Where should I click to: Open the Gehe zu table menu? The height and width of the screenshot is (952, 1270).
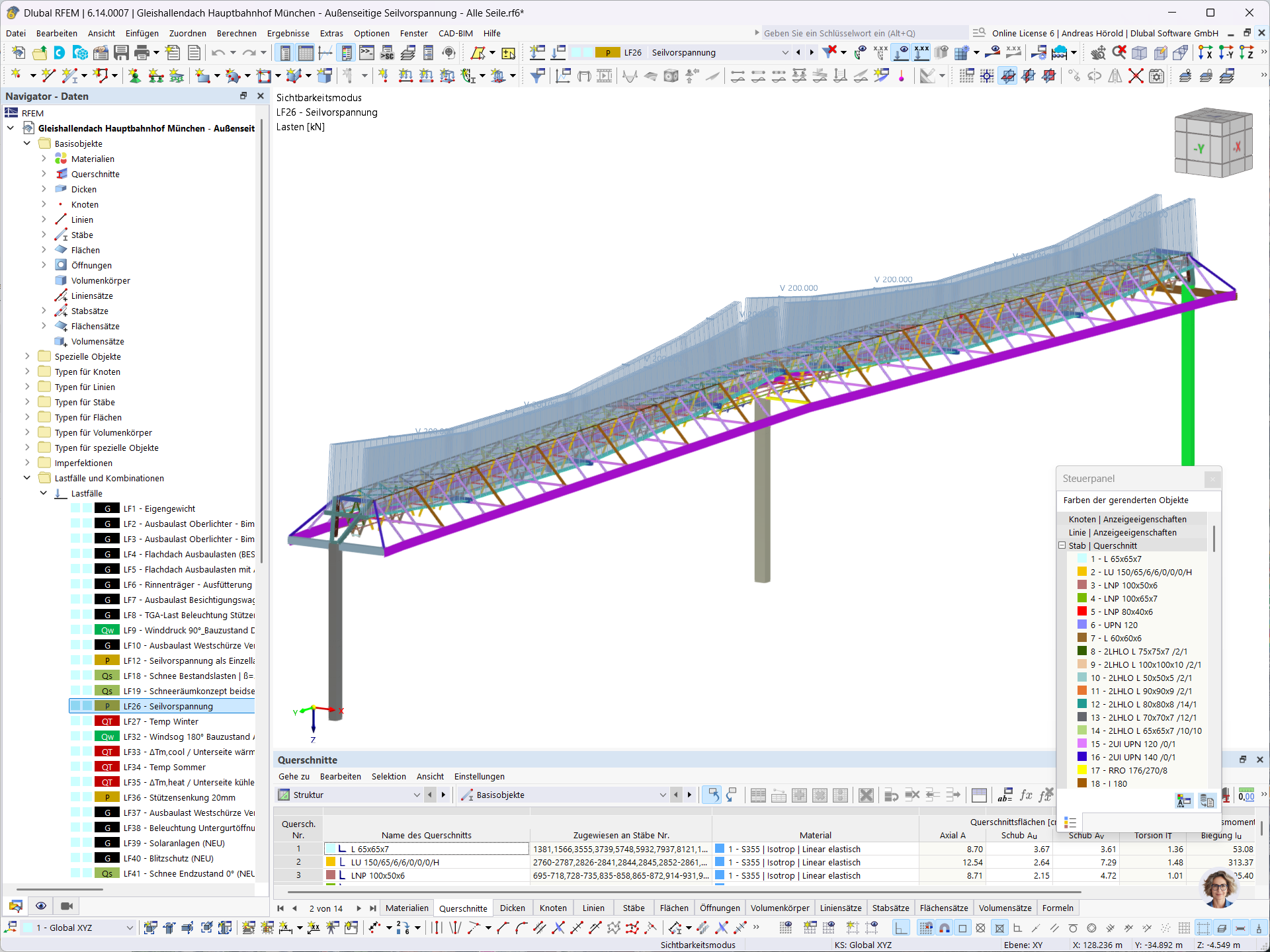tap(294, 776)
